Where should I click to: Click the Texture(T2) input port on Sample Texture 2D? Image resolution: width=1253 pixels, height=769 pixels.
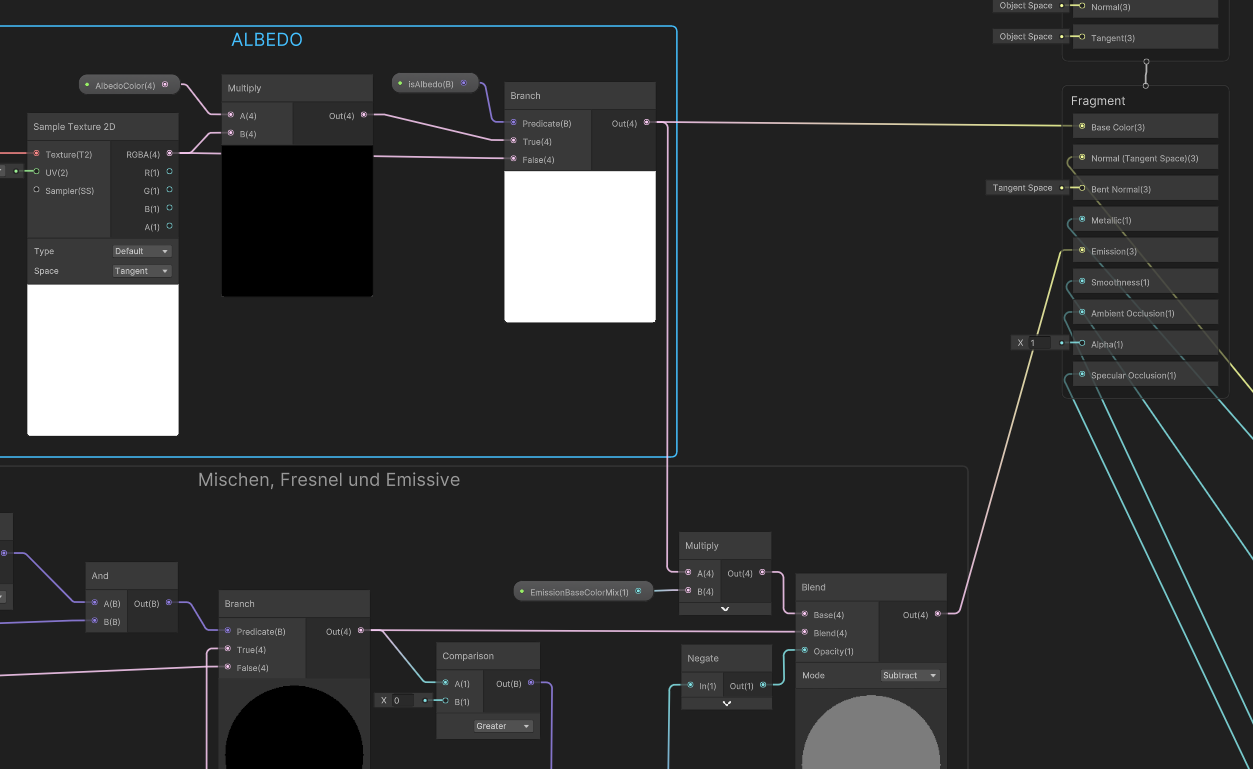coord(37,154)
